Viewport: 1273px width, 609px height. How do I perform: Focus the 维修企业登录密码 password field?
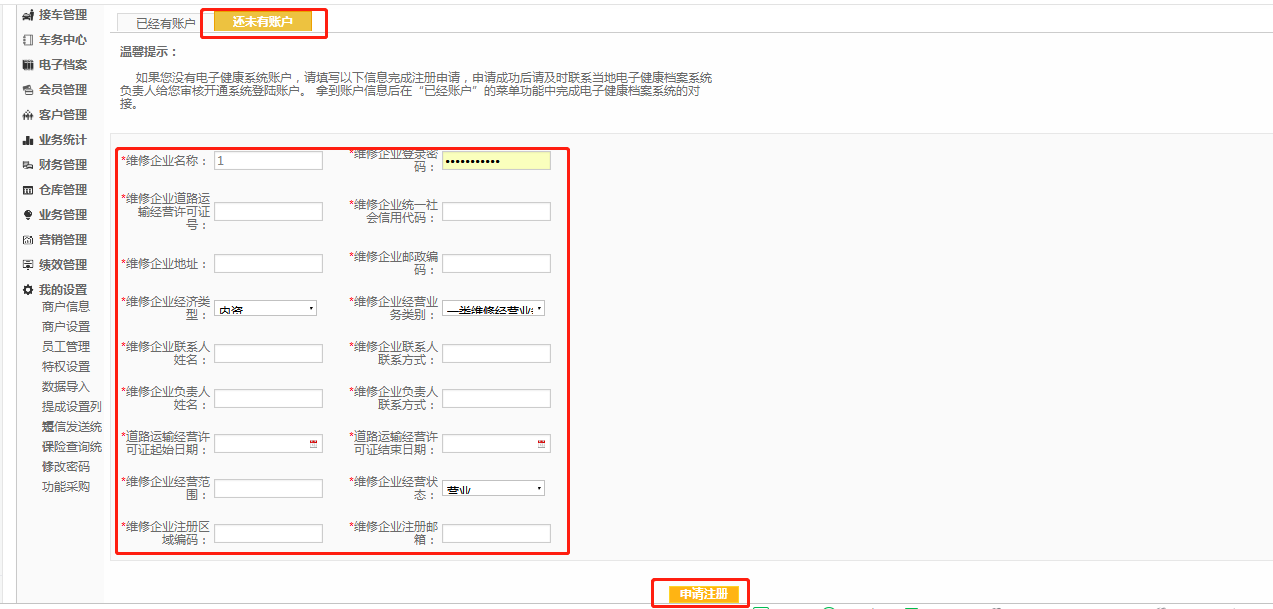496,160
